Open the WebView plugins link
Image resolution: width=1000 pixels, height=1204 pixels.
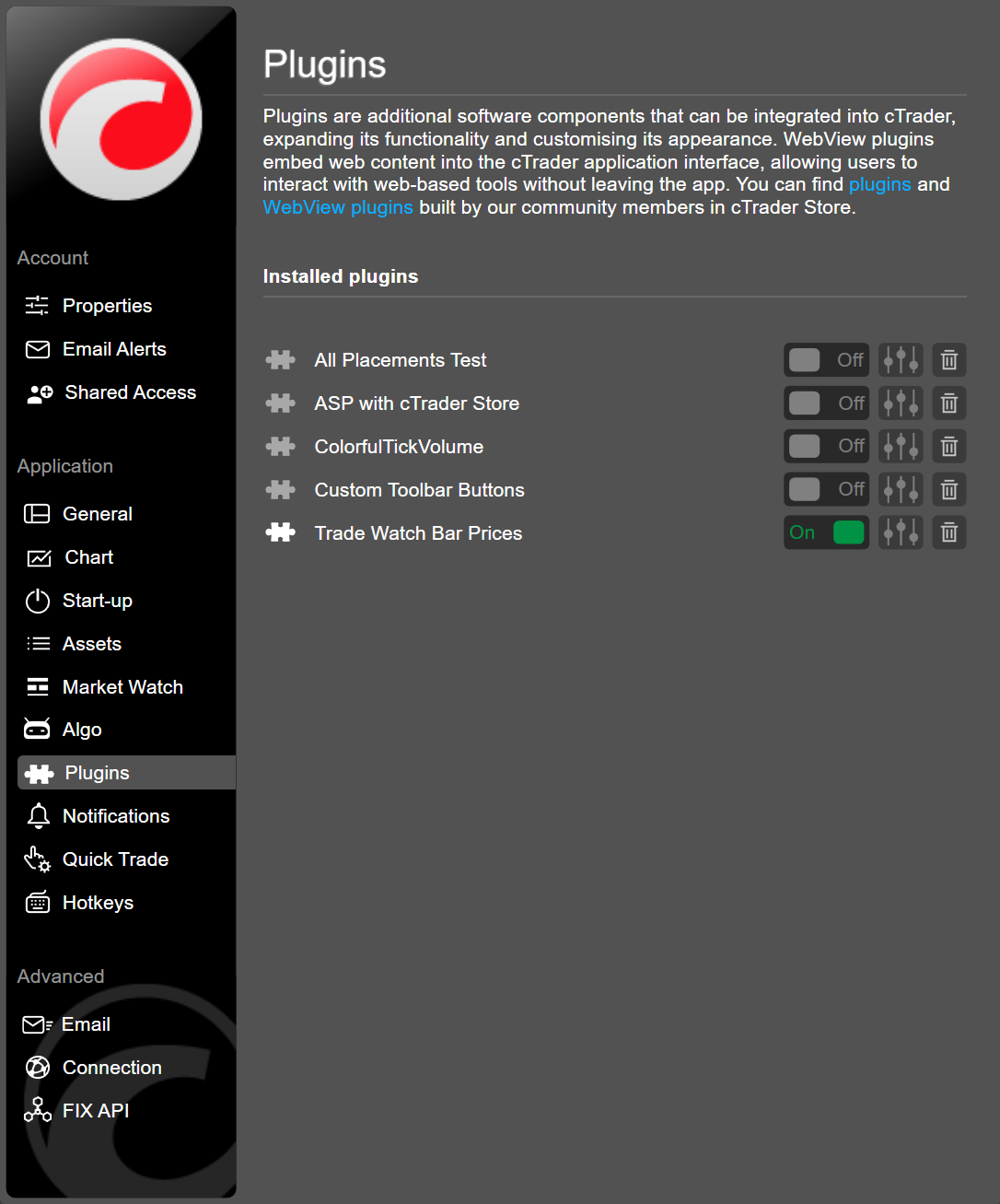[x=338, y=207]
